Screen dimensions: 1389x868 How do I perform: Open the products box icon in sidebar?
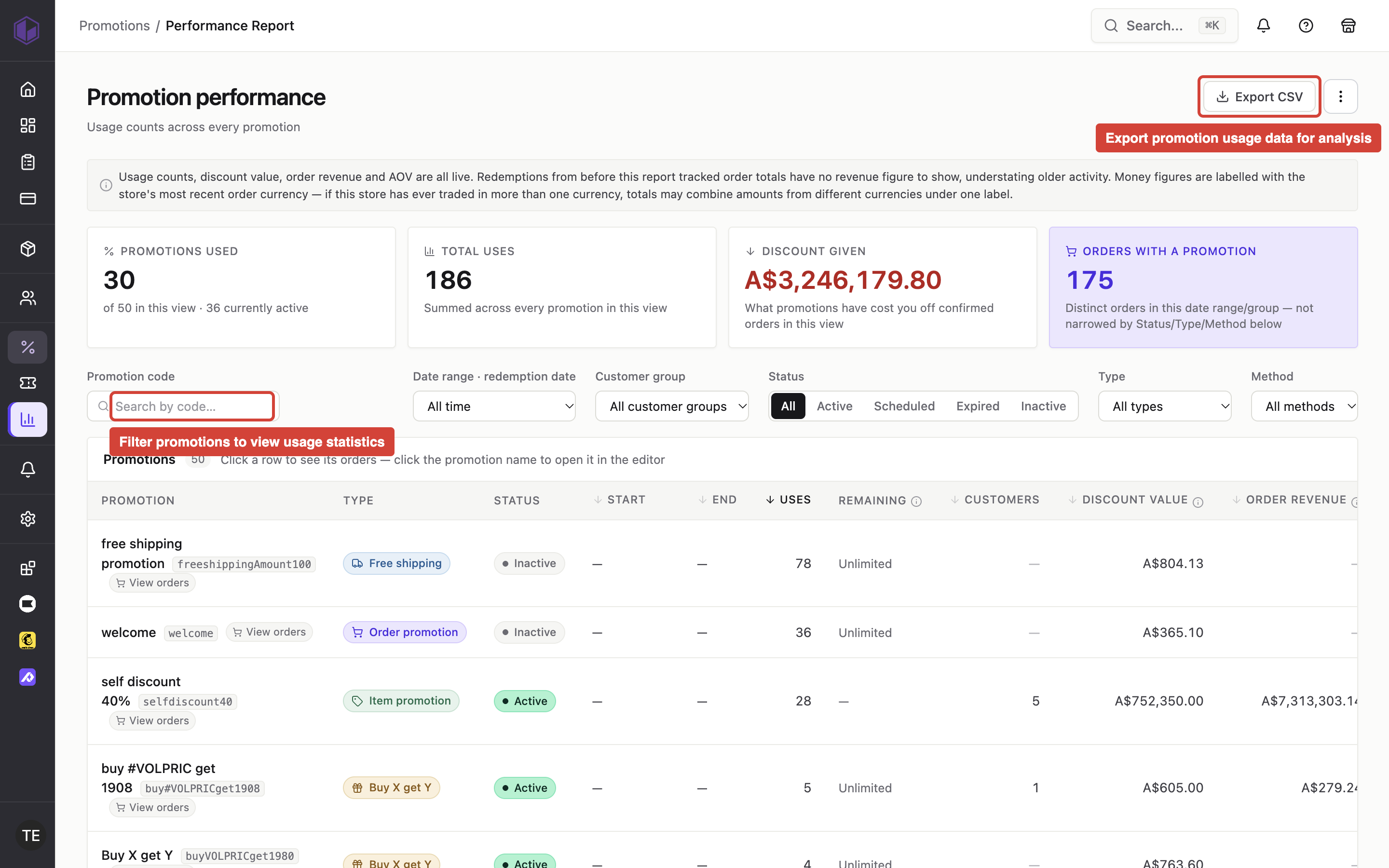[27, 248]
